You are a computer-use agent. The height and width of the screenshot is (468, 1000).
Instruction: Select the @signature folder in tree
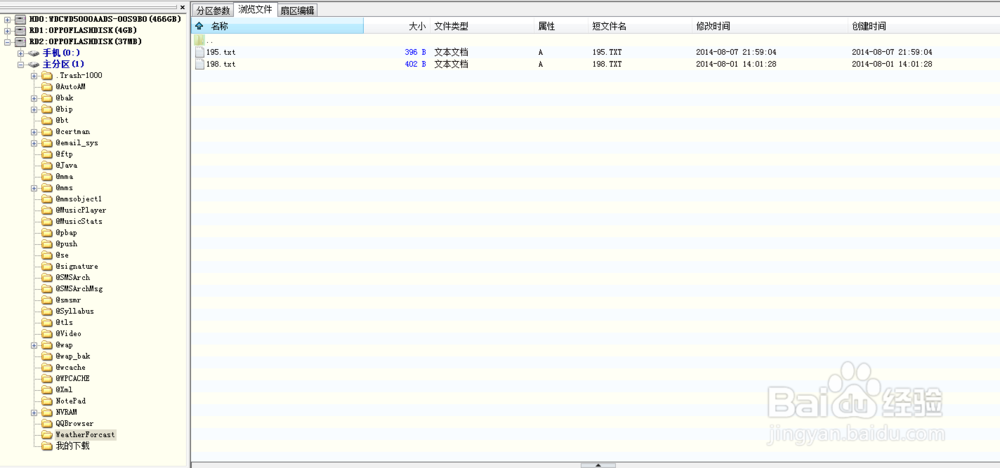pyautogui.click(x=77, y=267)
